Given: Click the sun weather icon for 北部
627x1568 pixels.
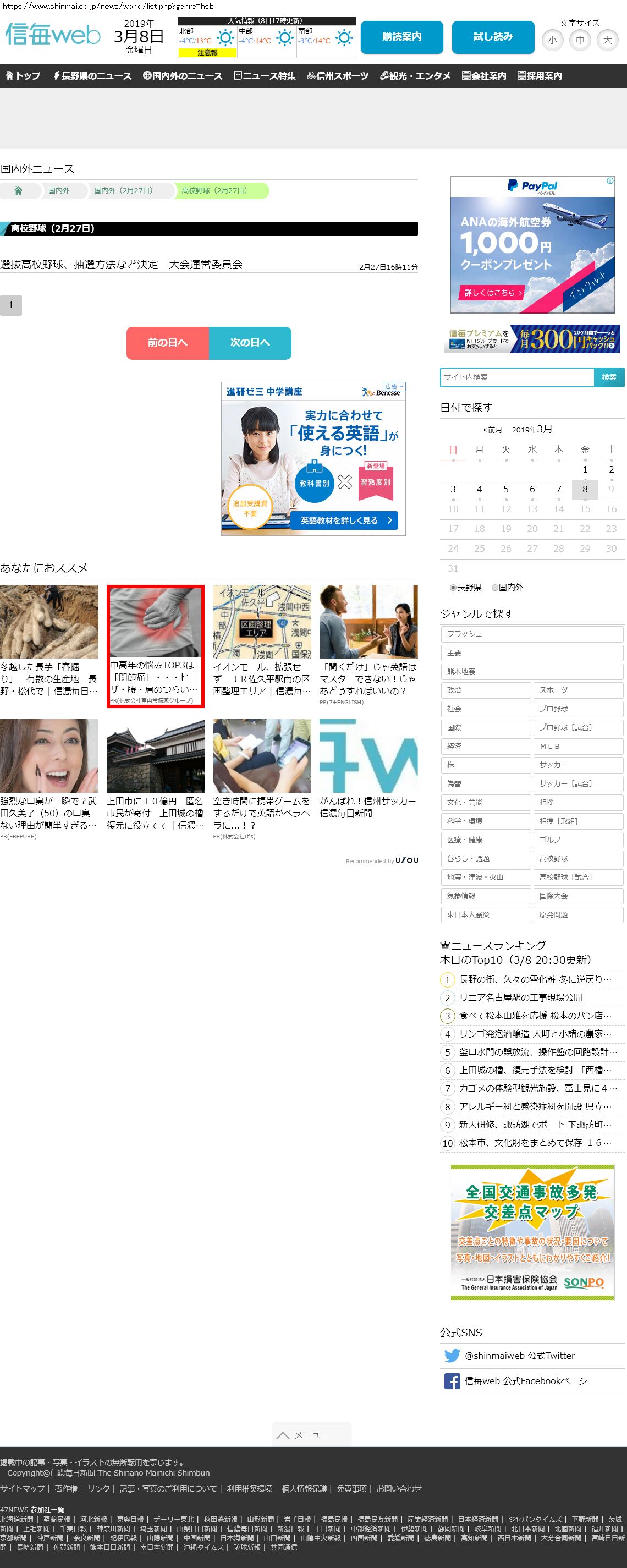Looking at the screenshot, I should tap(226, 39).
